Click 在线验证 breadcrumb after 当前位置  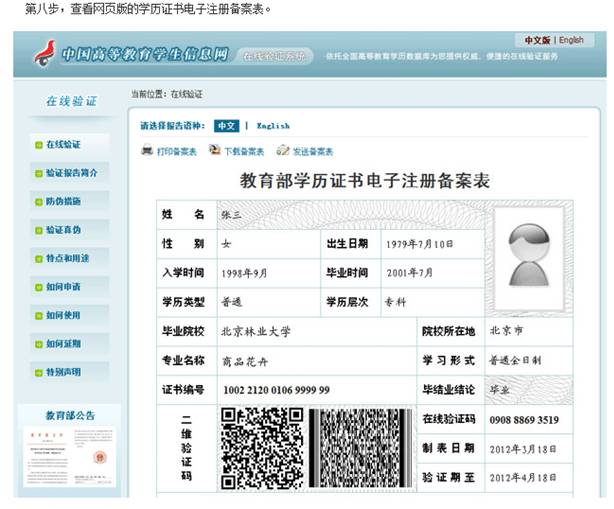[x=186, y=94]
